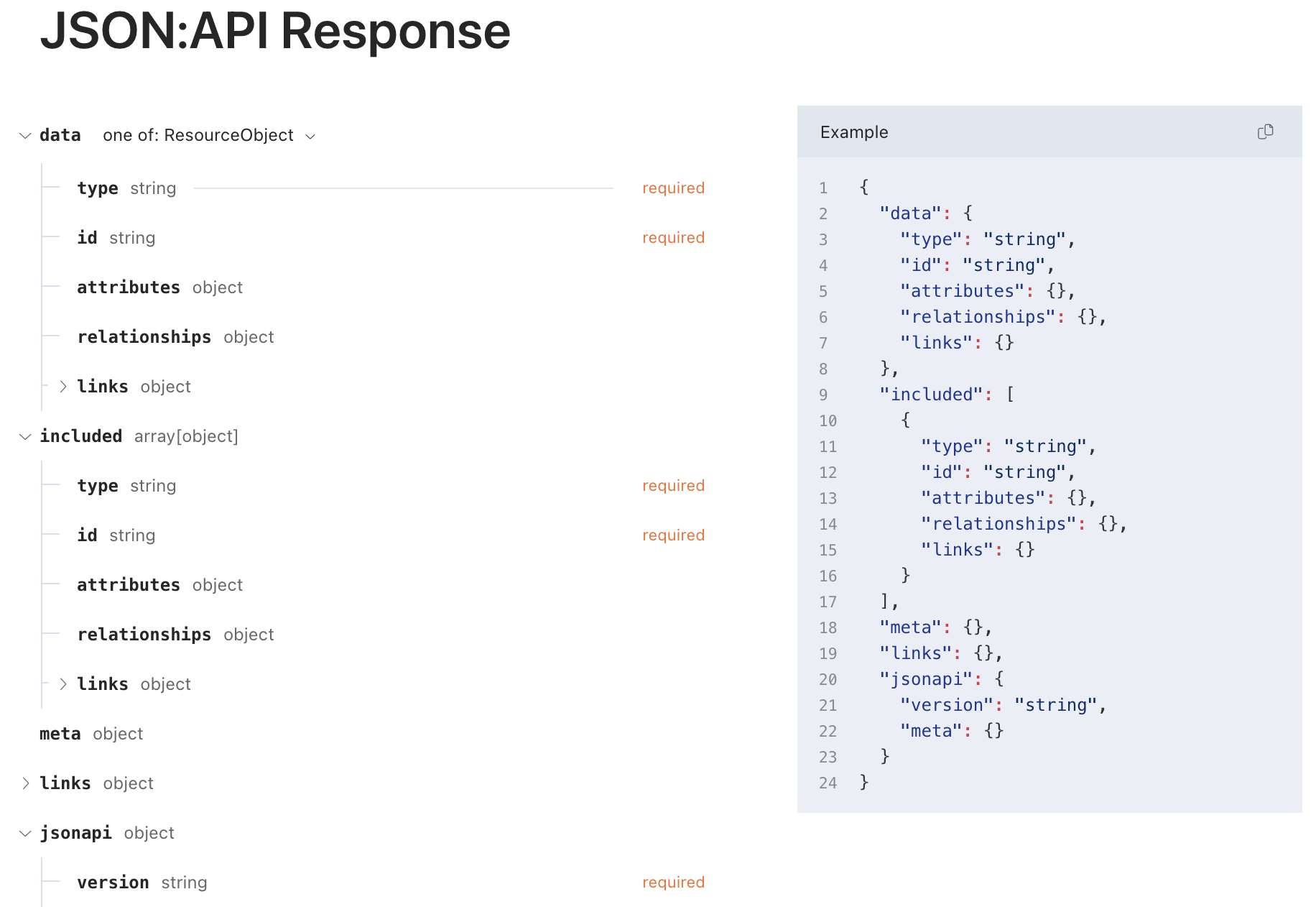Click line number 24 in example
This screenshot has height=907, width=1316.
[x=828, y=783]
